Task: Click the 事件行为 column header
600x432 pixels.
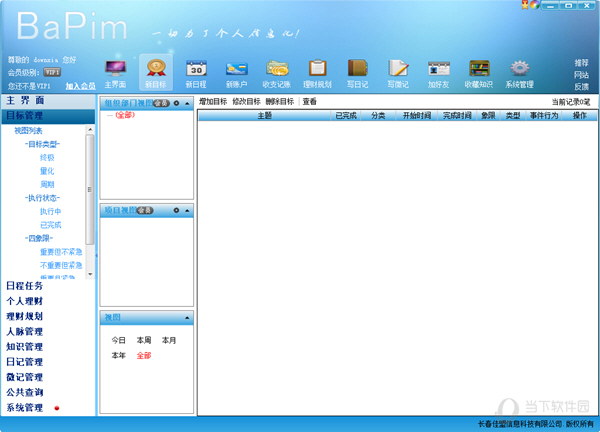Action: 544,116
